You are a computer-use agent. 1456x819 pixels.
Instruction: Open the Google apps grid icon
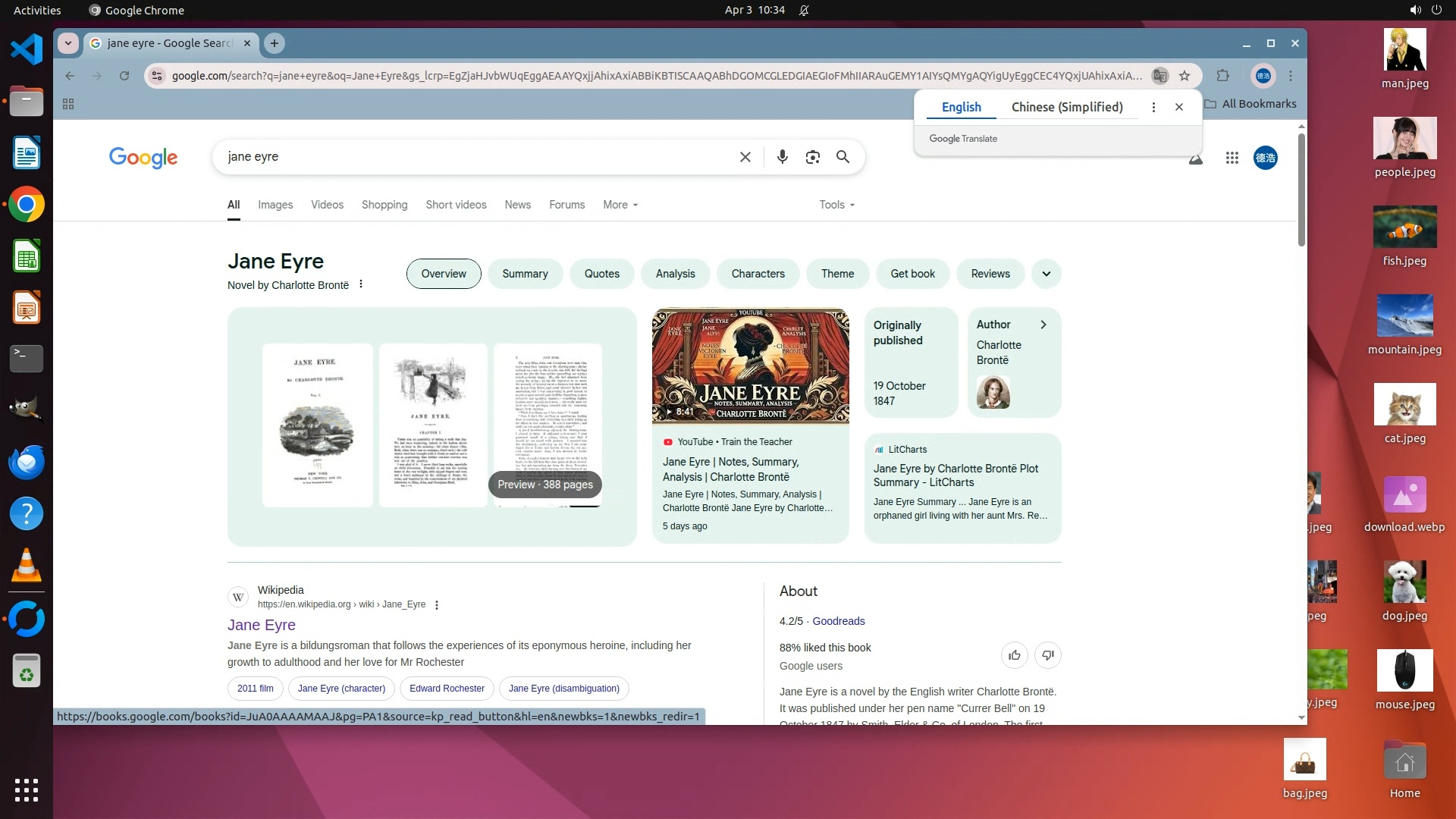[x=1232, y=158]
